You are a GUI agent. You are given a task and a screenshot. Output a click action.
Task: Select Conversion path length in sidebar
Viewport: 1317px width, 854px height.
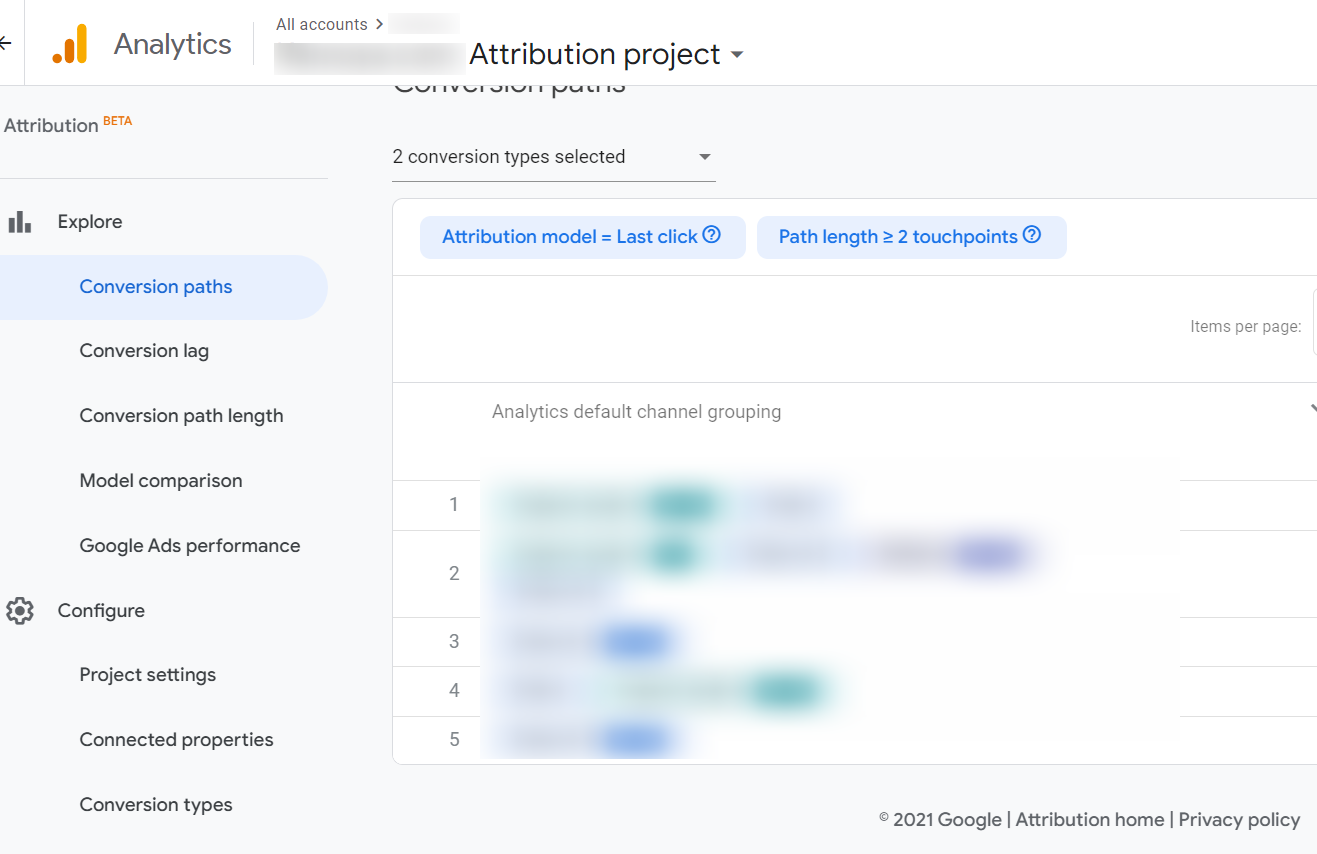pos(181,416)
